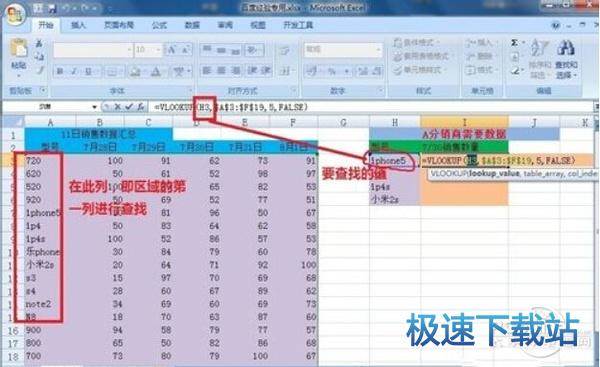Open the round Office button menu
The image size is (600, 367).
tap(15, 15)
